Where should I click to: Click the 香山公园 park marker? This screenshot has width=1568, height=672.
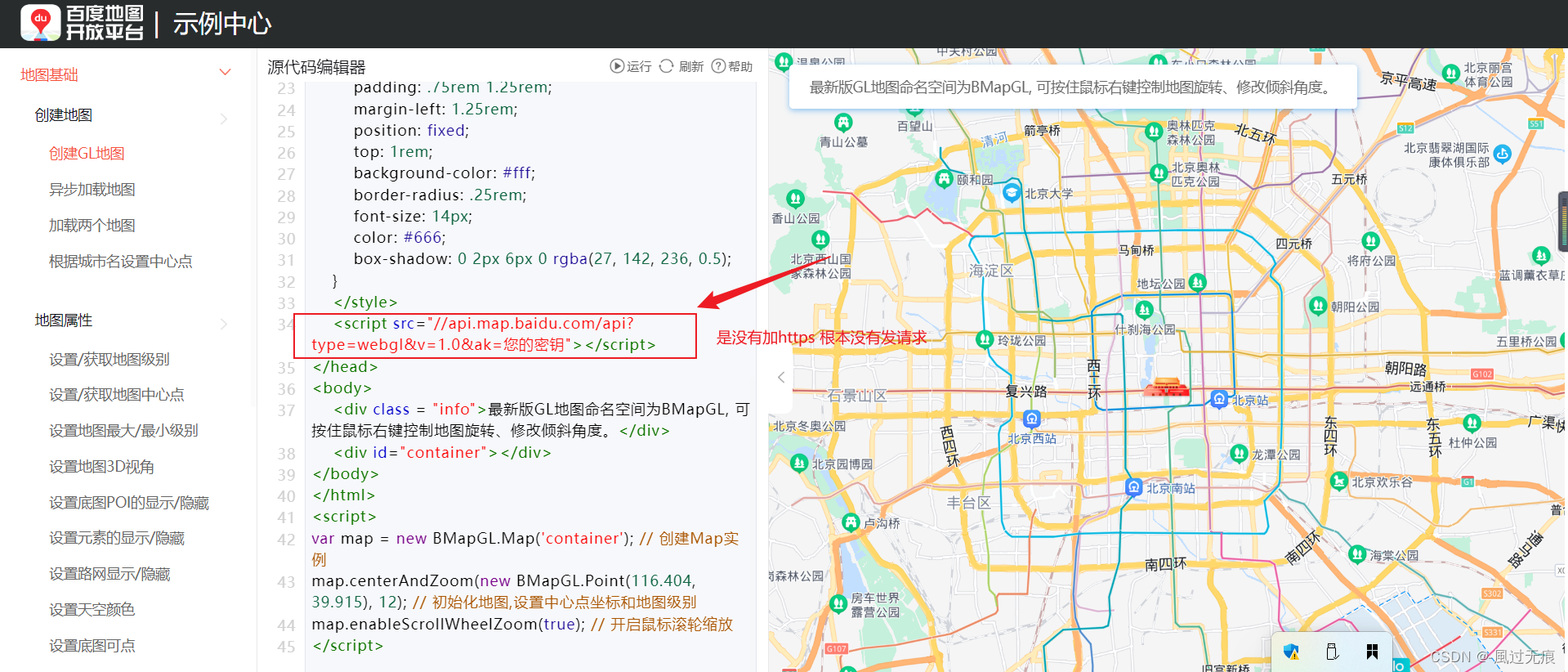tap(795, 199)
